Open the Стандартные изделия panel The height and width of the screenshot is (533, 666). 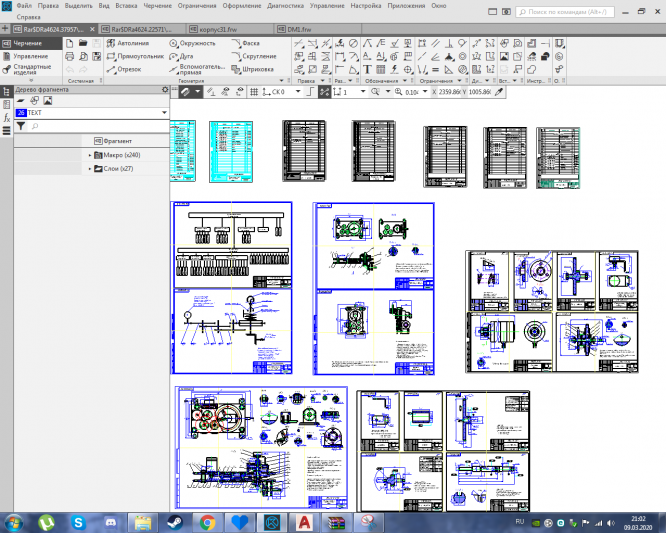click(30, 71)
